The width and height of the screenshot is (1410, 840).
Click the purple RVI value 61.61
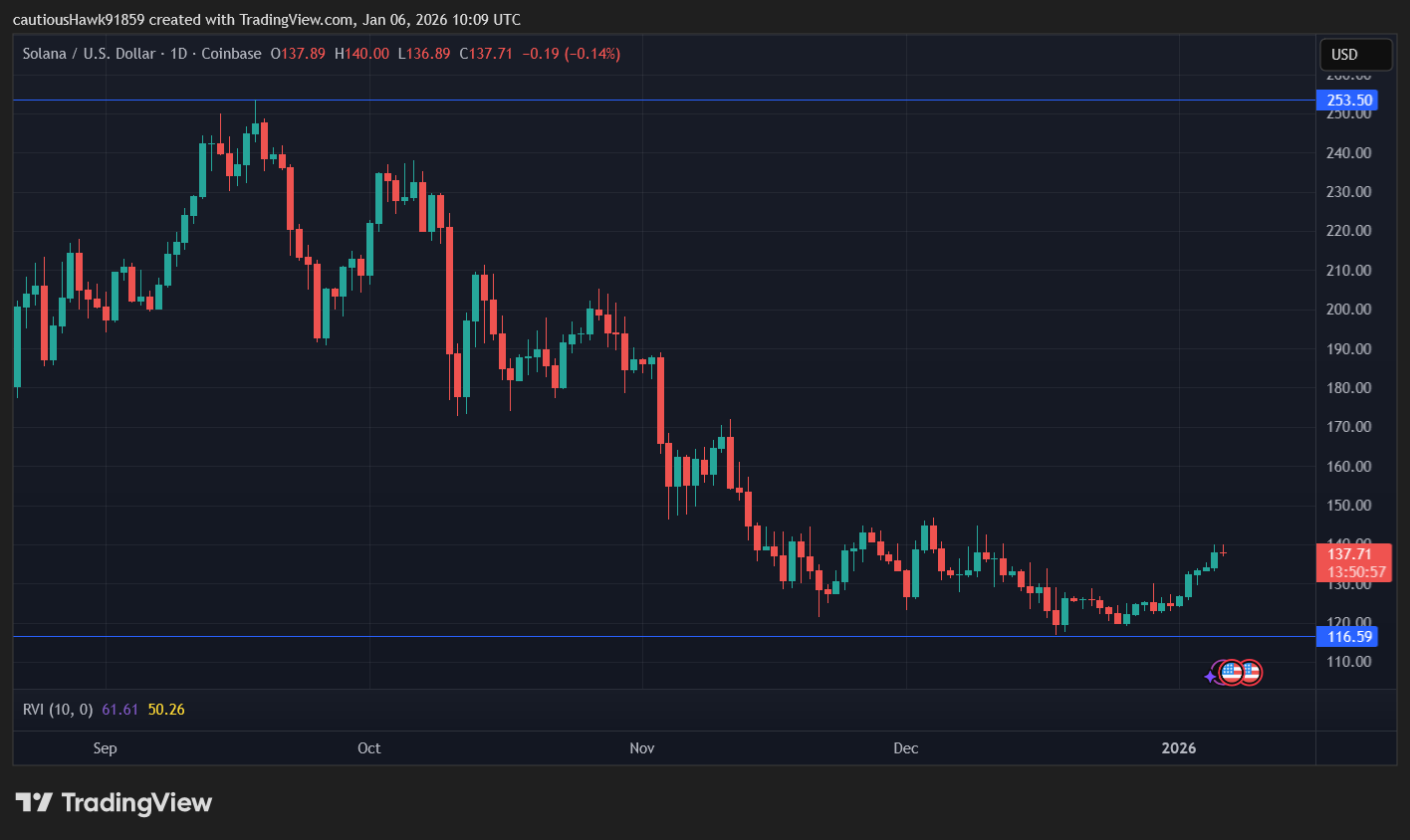tap(120, 710)
